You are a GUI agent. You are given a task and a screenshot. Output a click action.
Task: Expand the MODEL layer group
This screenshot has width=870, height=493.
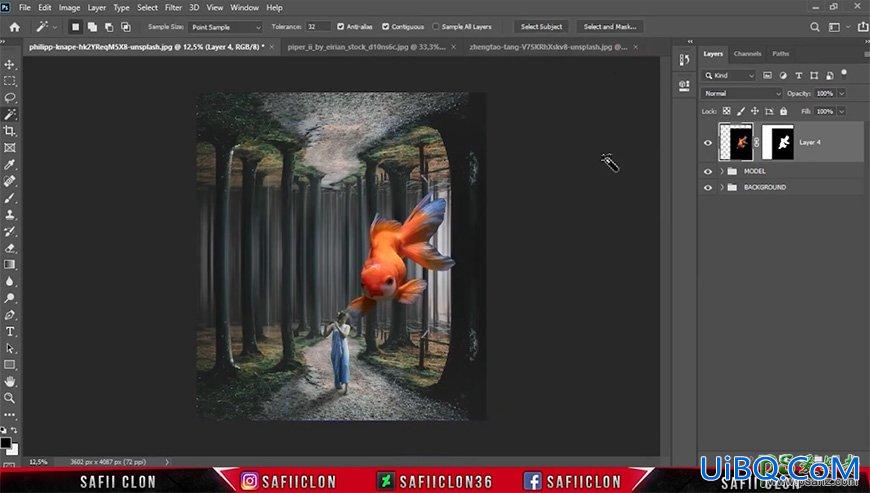click(722, 171)
